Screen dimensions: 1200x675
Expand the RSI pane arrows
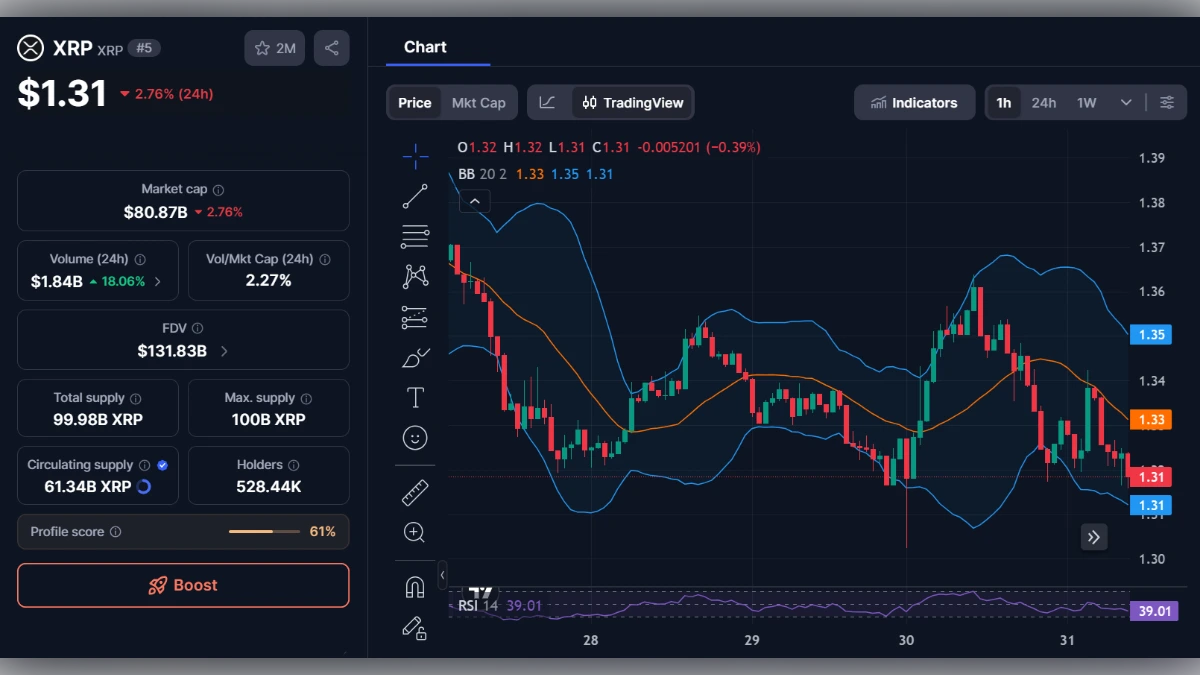click(1093, 537)
